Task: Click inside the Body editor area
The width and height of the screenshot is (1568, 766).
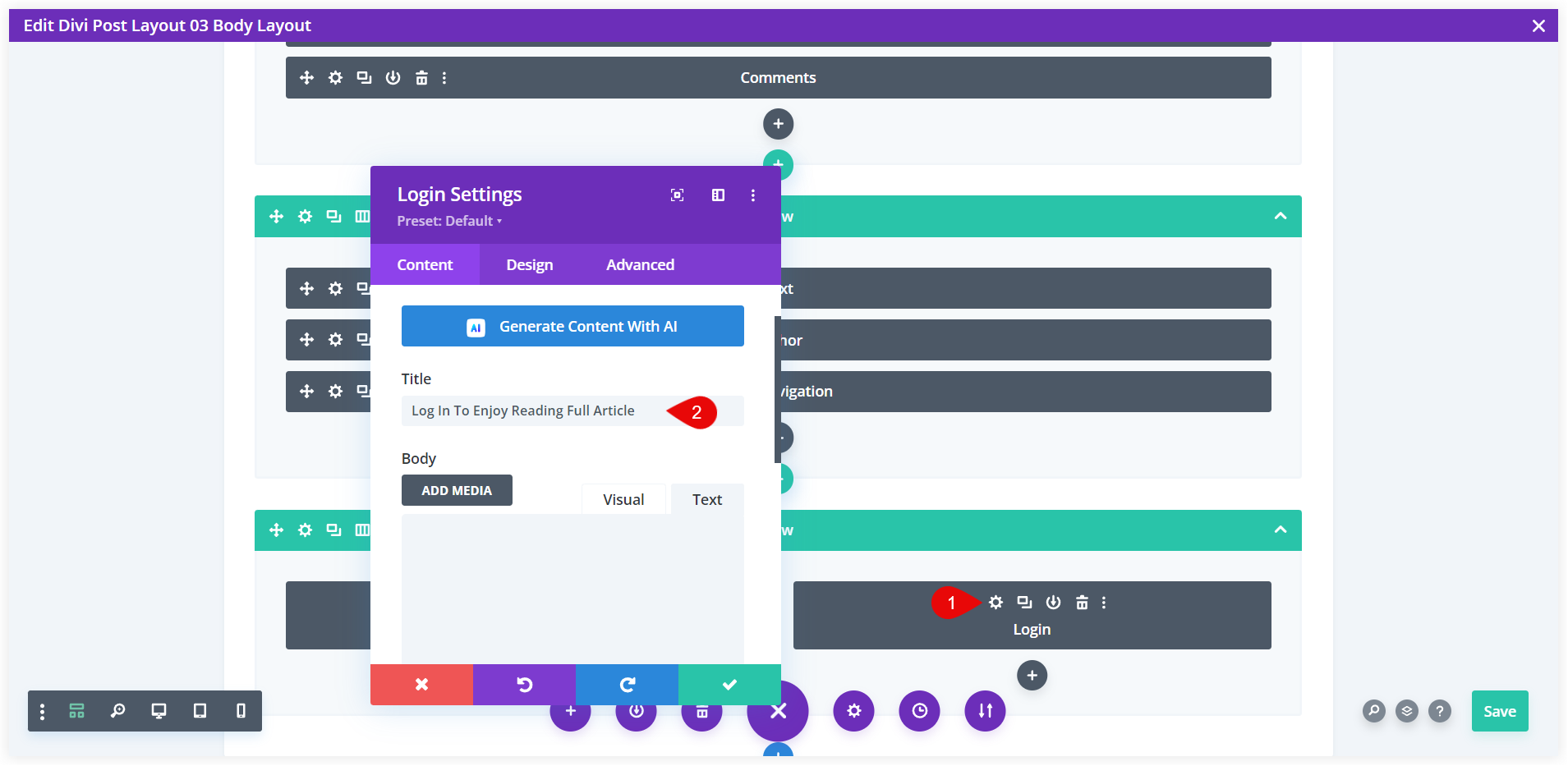Action: 572,587
